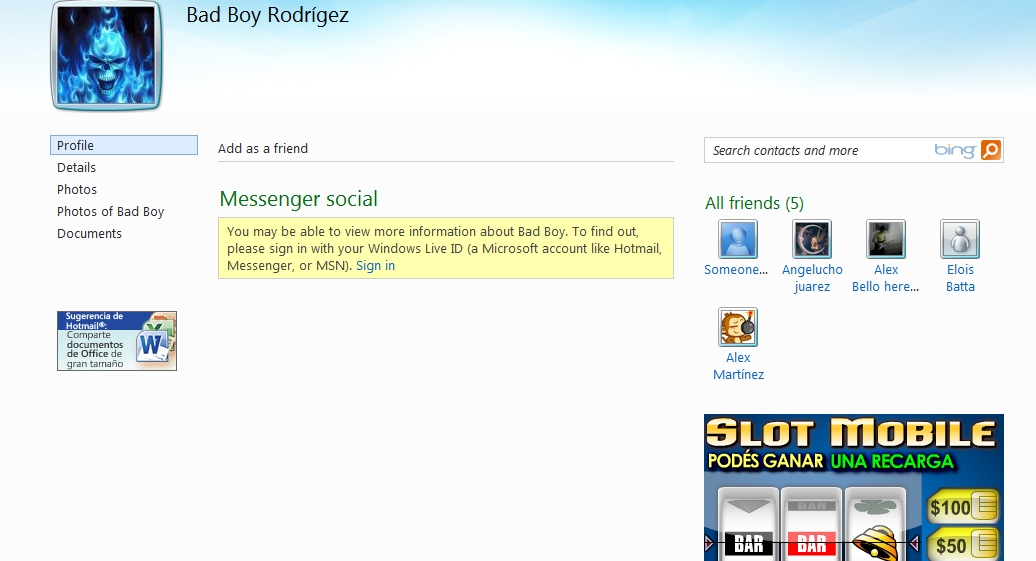Open Someone's friend avatar

738,239
